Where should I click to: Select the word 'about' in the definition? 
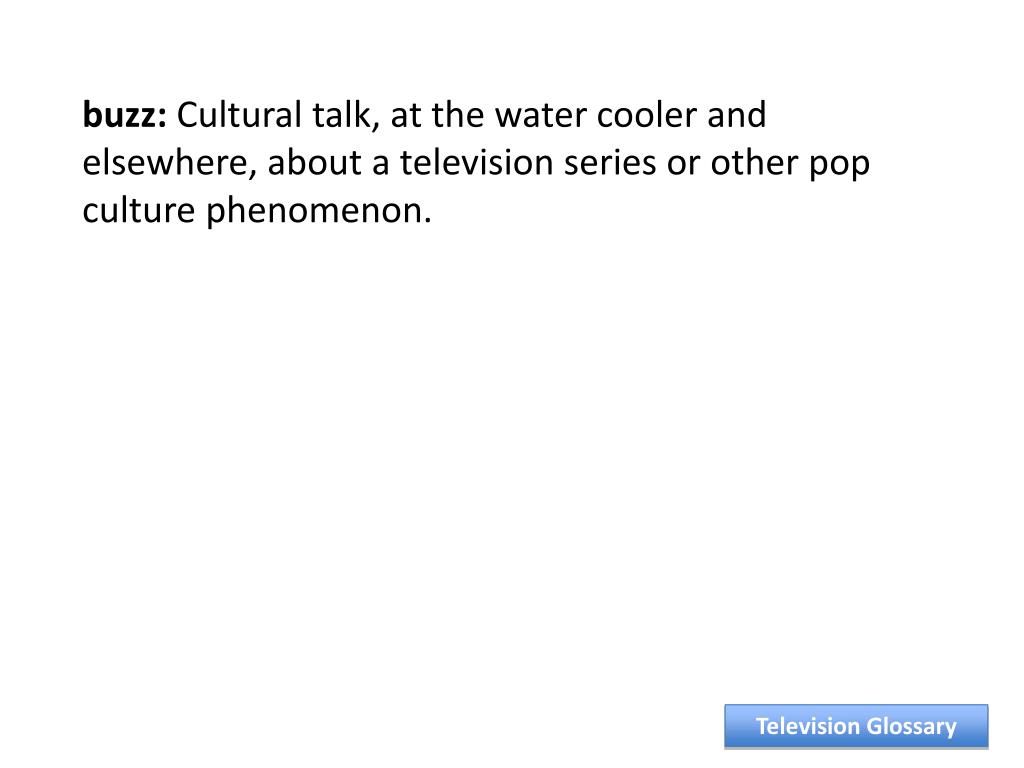tap(315, 163)
